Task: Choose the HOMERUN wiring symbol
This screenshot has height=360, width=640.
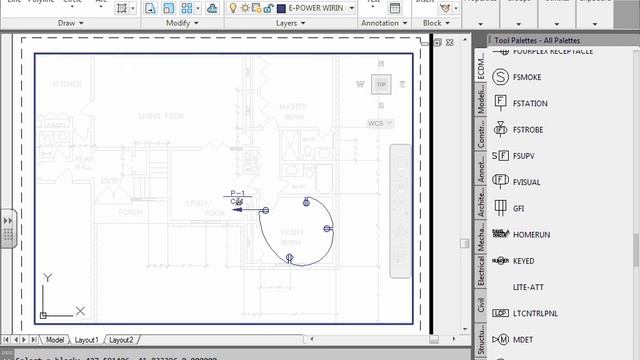Action: 521,235
